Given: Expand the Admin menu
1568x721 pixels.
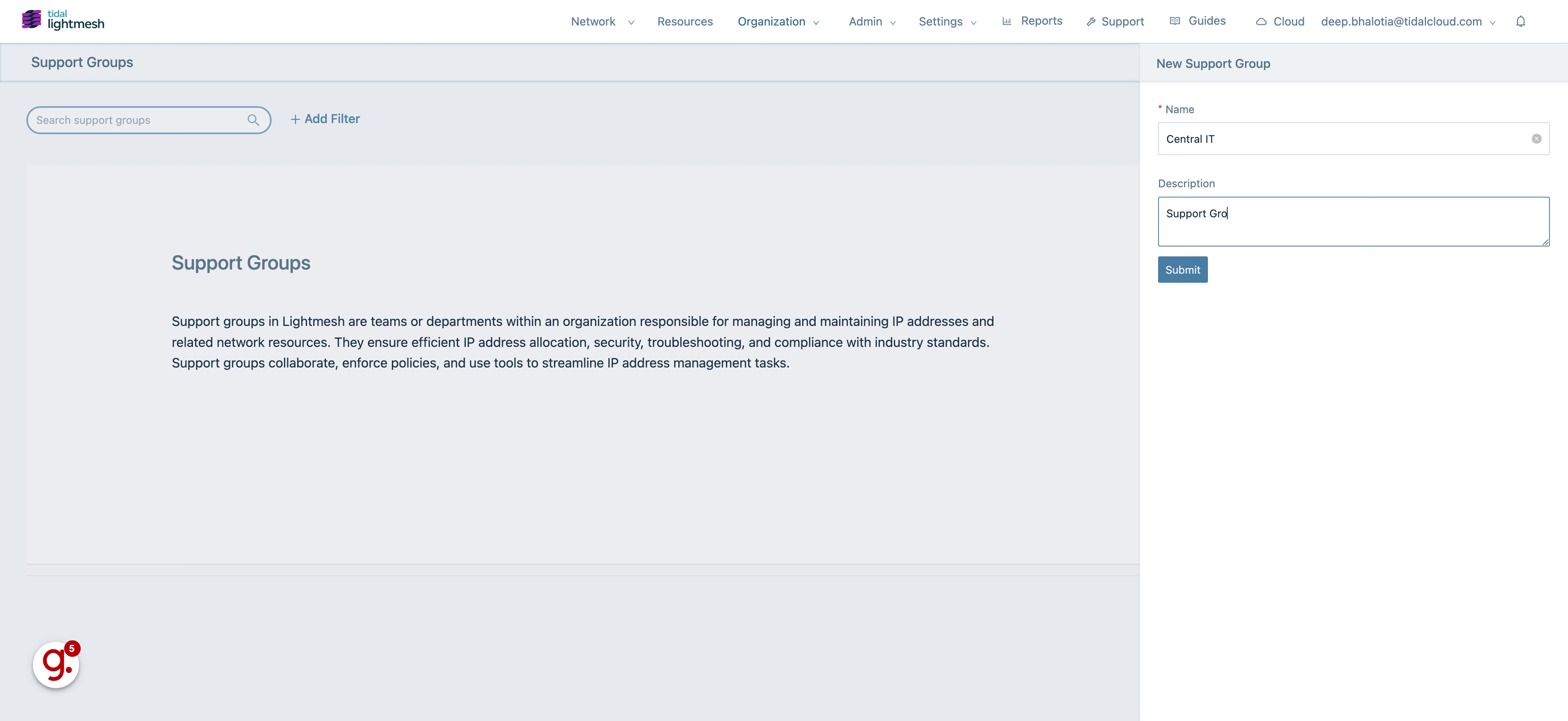Looking at the screenshot, I should click(872, 22).
